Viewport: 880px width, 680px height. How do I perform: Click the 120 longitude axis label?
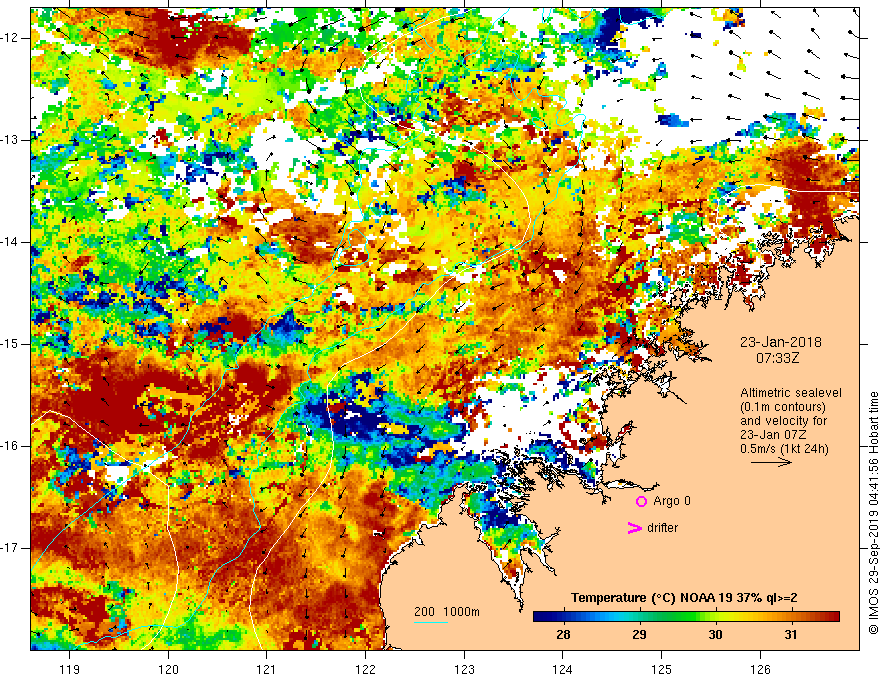tap(168, 669)
